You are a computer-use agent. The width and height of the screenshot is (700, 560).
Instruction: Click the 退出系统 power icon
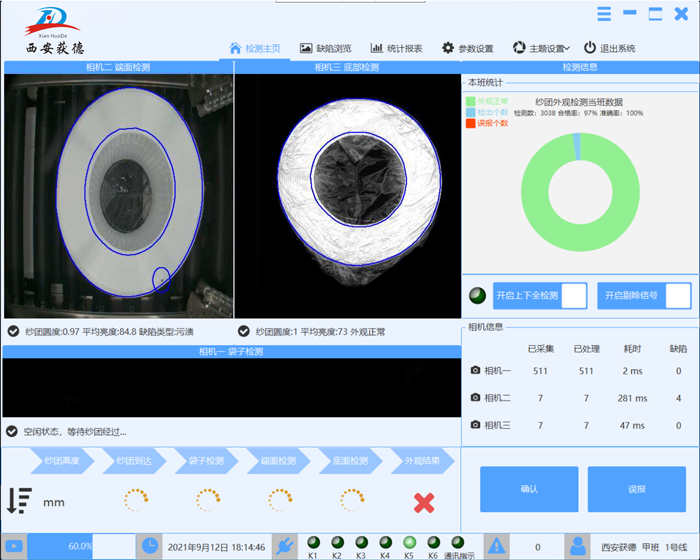[x=590, y=47]
